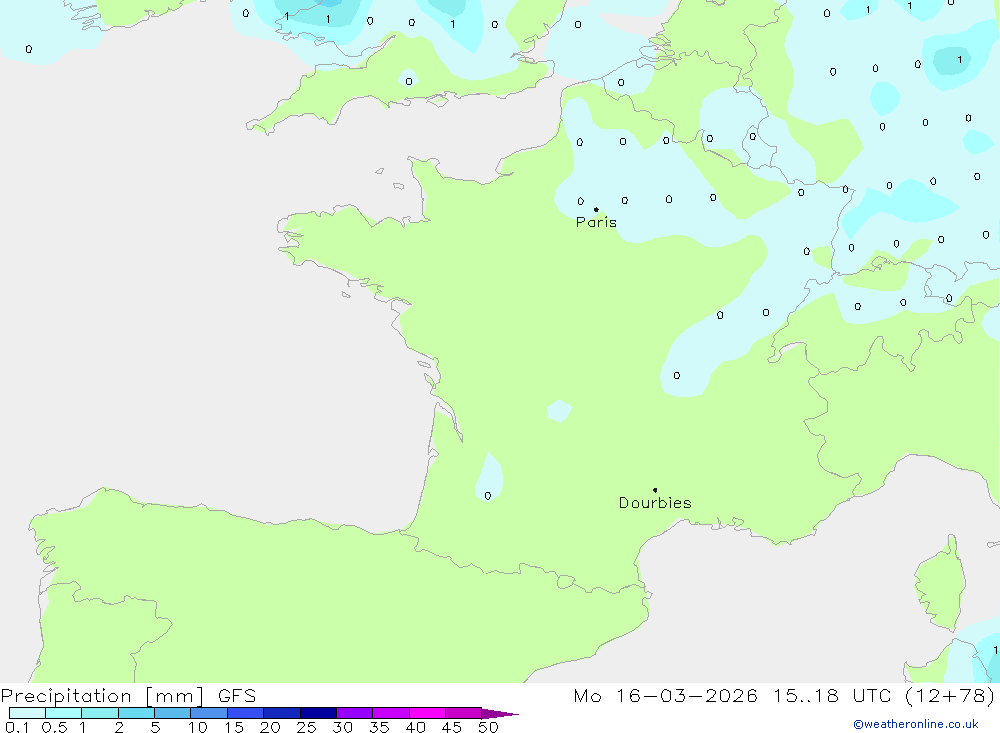Select the 20 mm dark blue legend swatch
This screenshot has height=733, width=1000.
coord(282,713)
